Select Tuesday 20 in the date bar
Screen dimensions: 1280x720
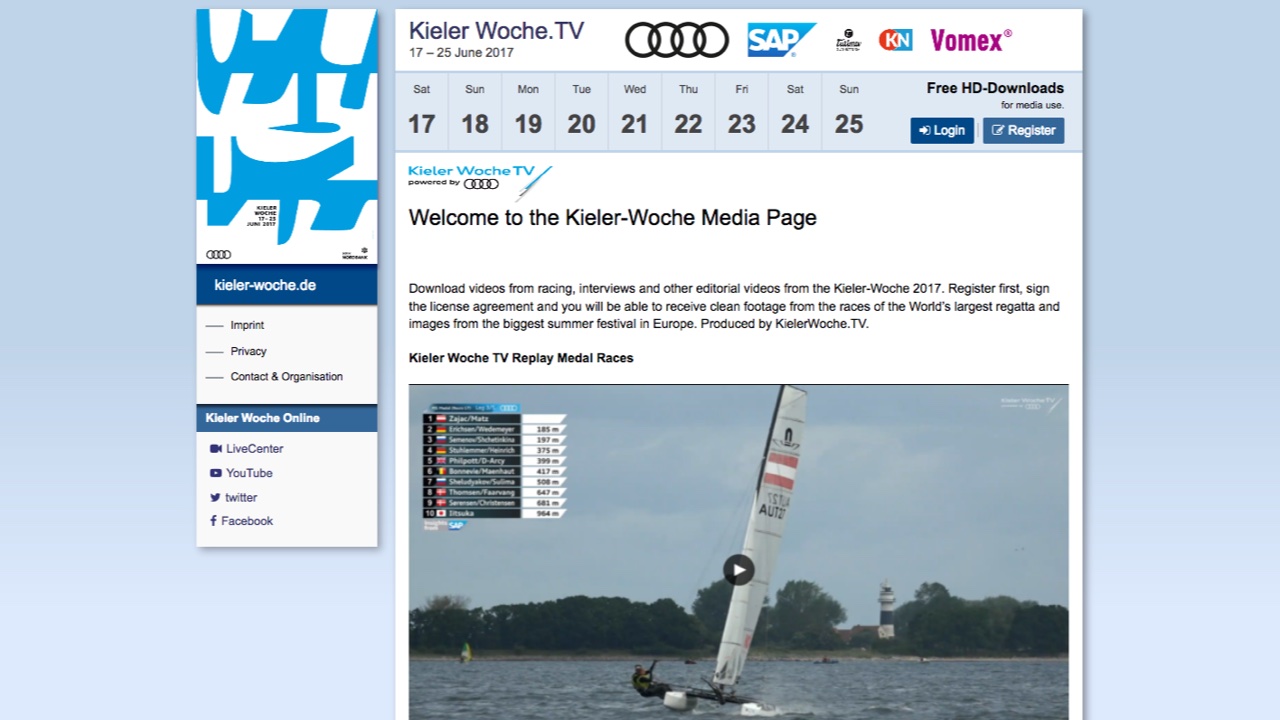tap(581, 111)
